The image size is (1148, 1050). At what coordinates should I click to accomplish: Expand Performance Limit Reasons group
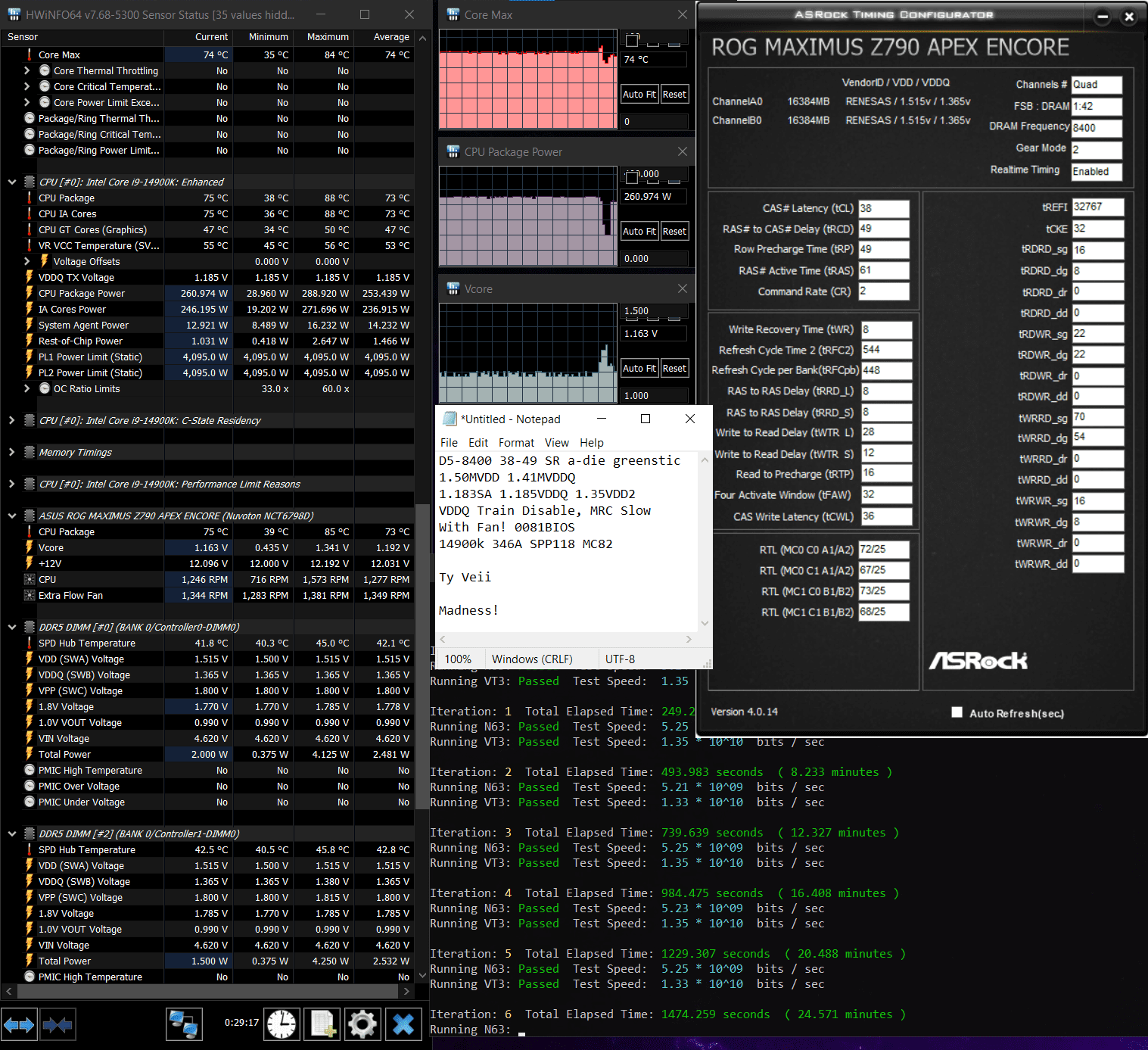click(x=11, y=484)
